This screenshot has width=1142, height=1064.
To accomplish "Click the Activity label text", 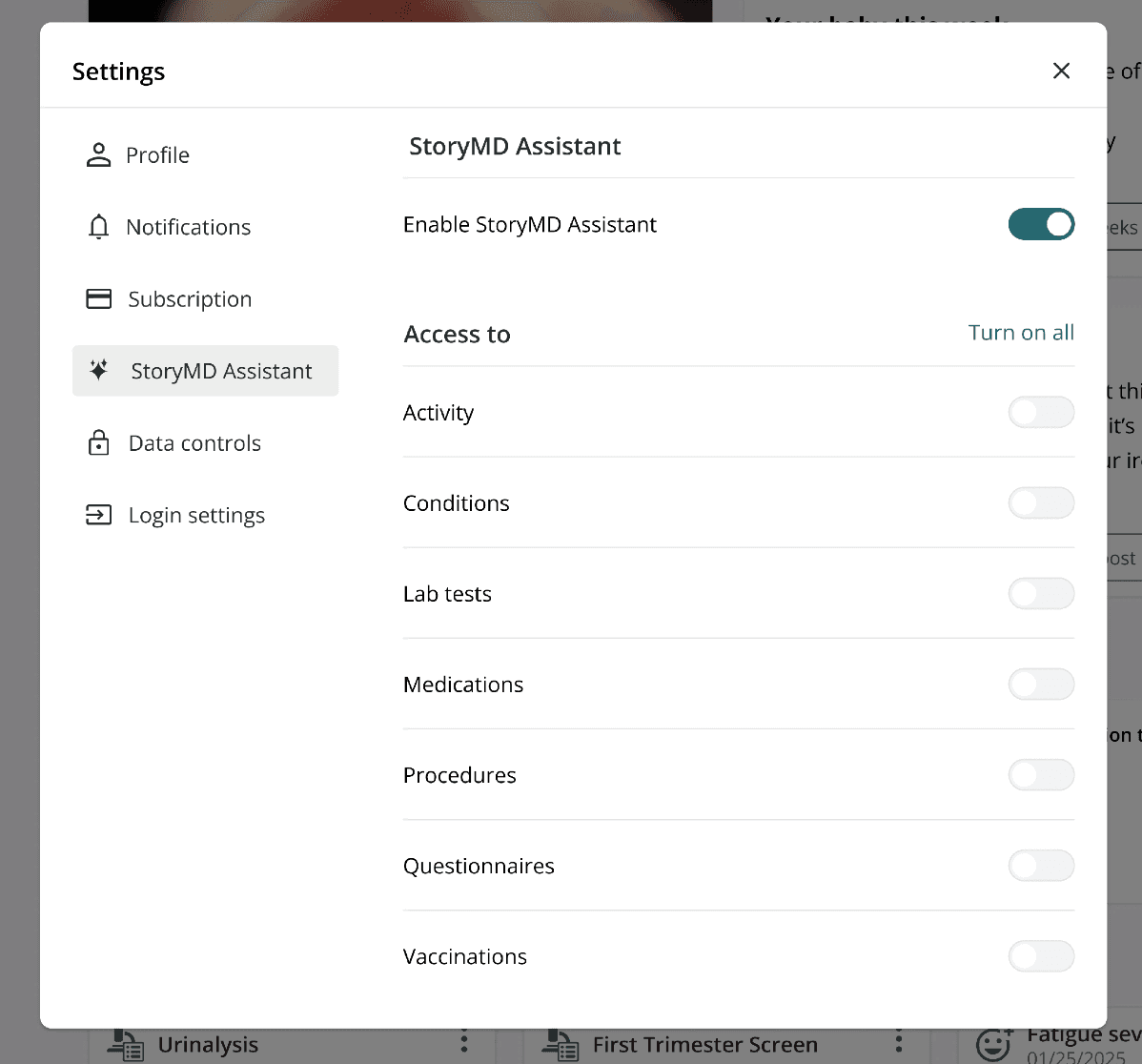I will click(x=438, y=413).
